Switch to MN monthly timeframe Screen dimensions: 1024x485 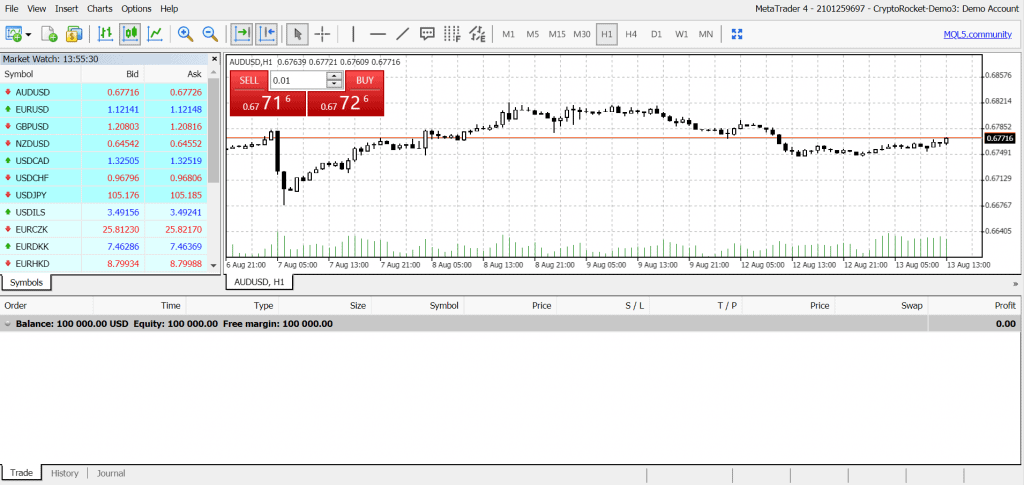point(705,34)
